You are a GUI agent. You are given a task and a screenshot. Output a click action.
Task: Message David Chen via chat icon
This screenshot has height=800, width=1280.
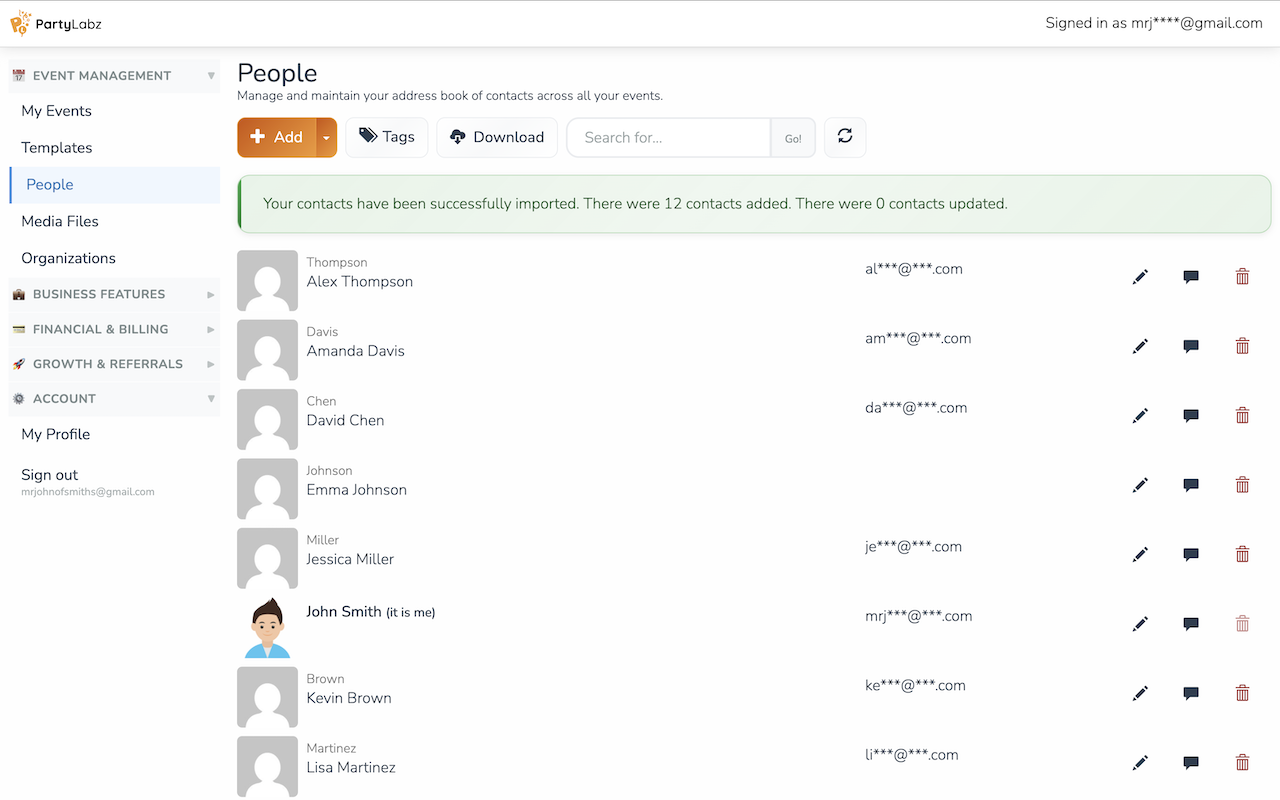coord(1191,416)
